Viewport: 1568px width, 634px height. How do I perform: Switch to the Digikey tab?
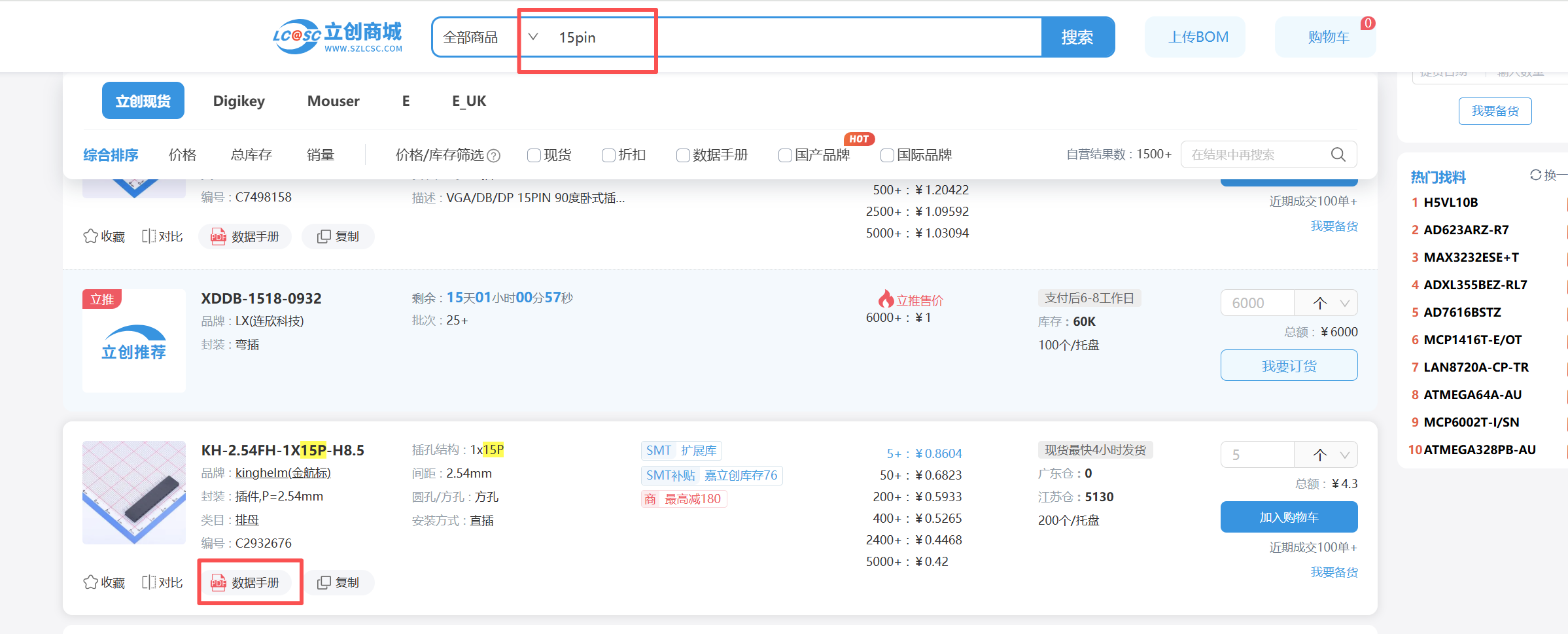pyautogui.click(x=239, y=101)
